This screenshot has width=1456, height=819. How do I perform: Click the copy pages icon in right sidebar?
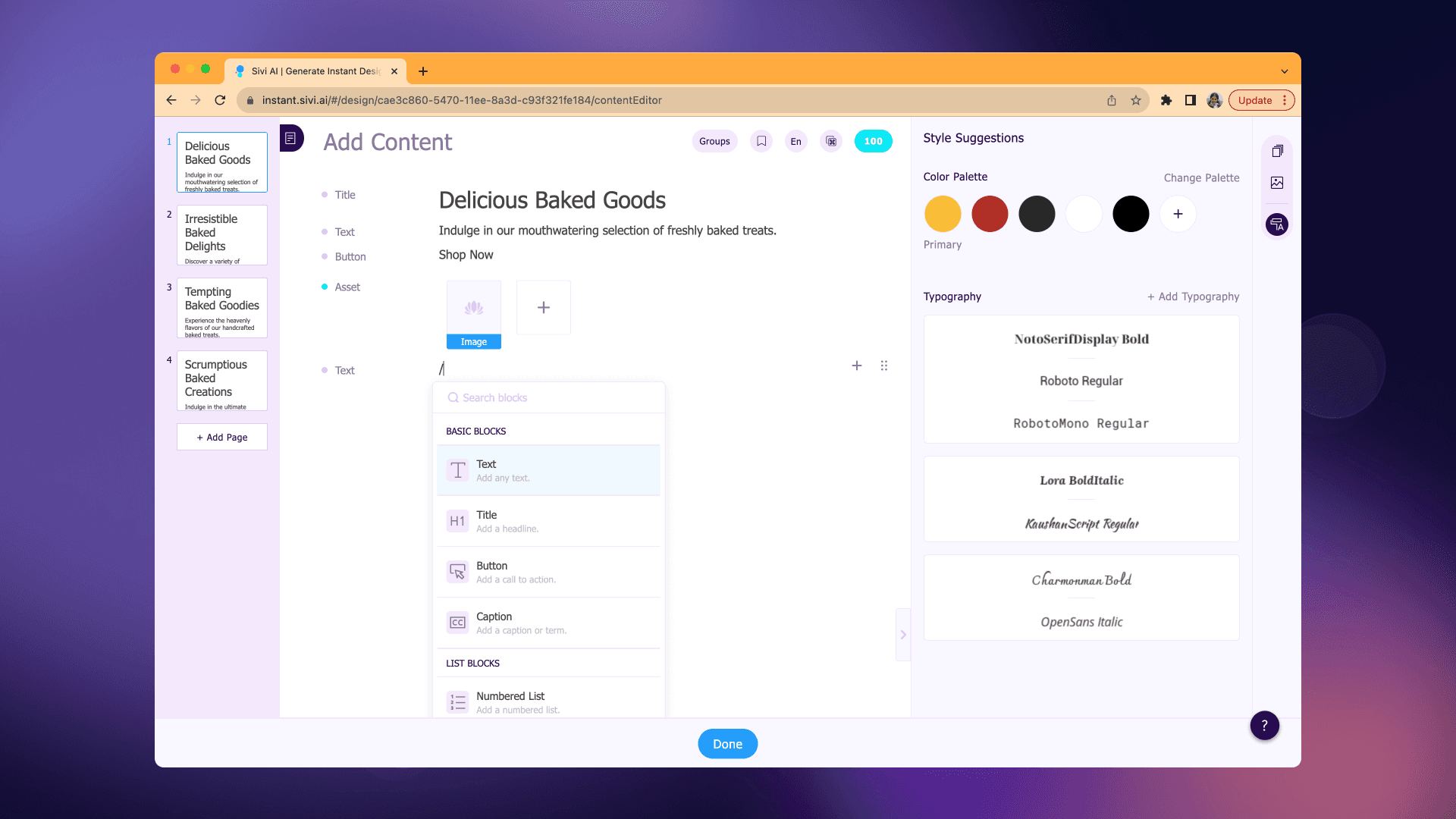pos(1277,151)
